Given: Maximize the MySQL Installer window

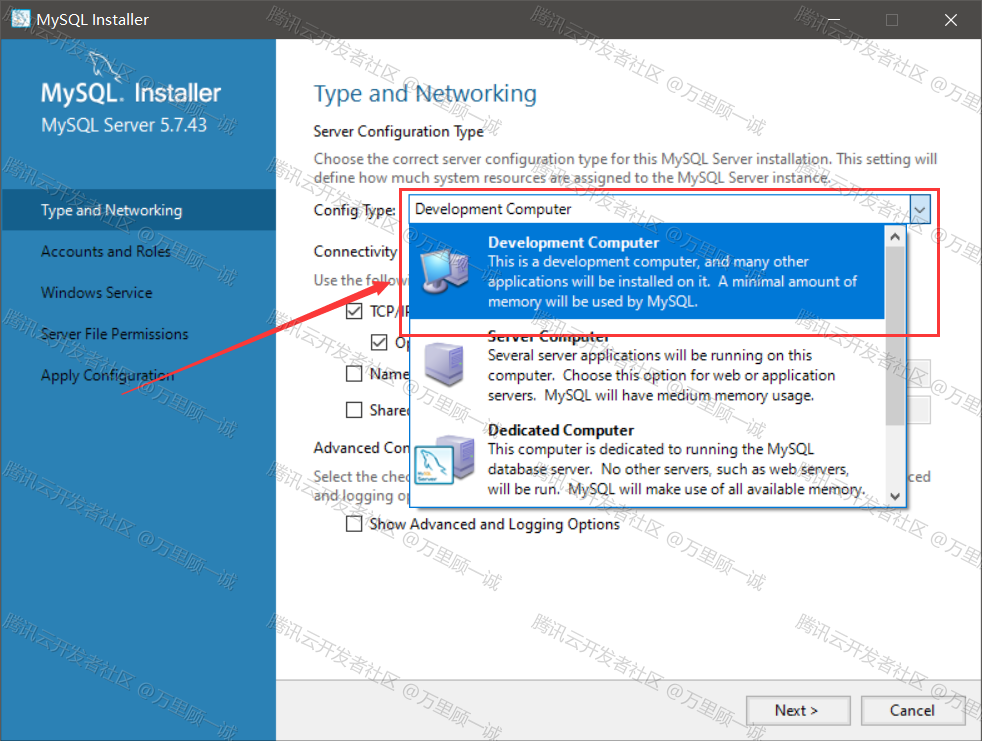Looking at the screenshot, I should point(892,20).
